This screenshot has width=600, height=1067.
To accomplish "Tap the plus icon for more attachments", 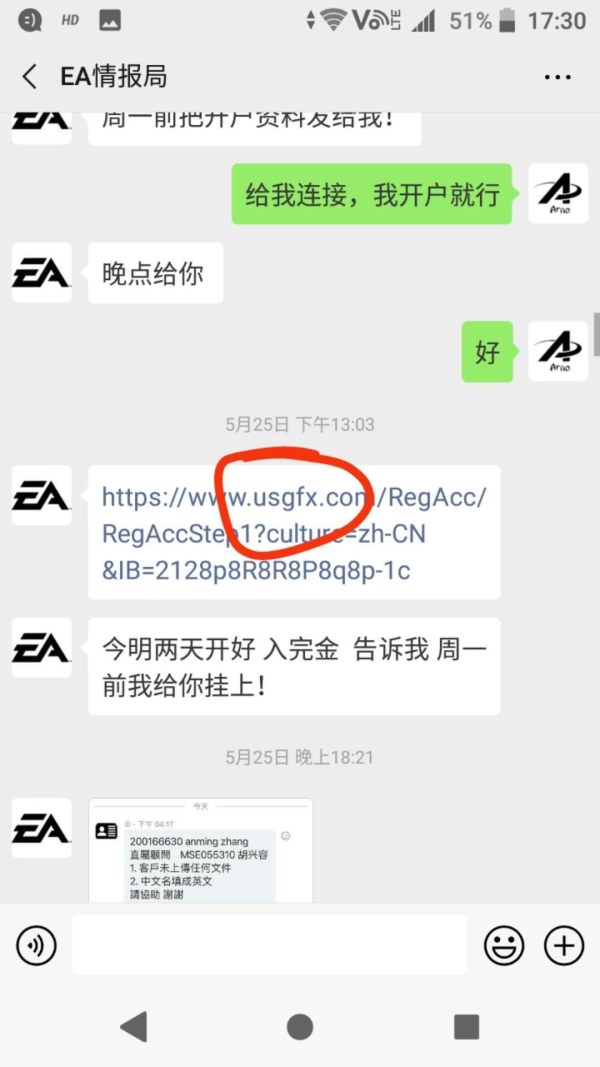I will tap(564, 946).
